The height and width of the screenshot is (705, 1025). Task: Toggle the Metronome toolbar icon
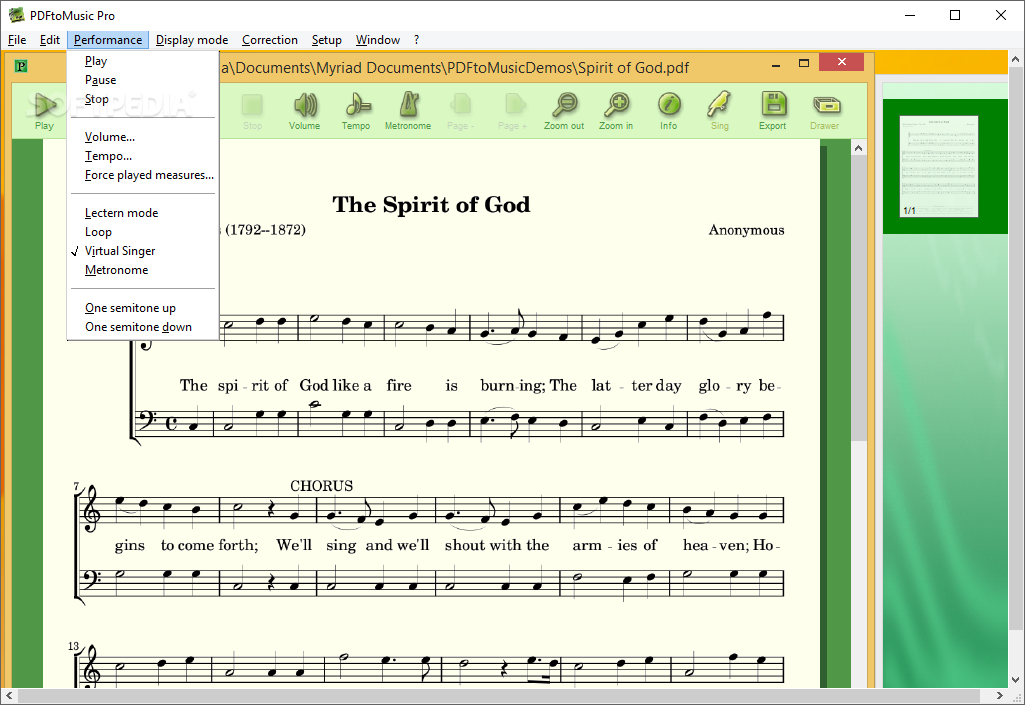click(x=408, y=111)
